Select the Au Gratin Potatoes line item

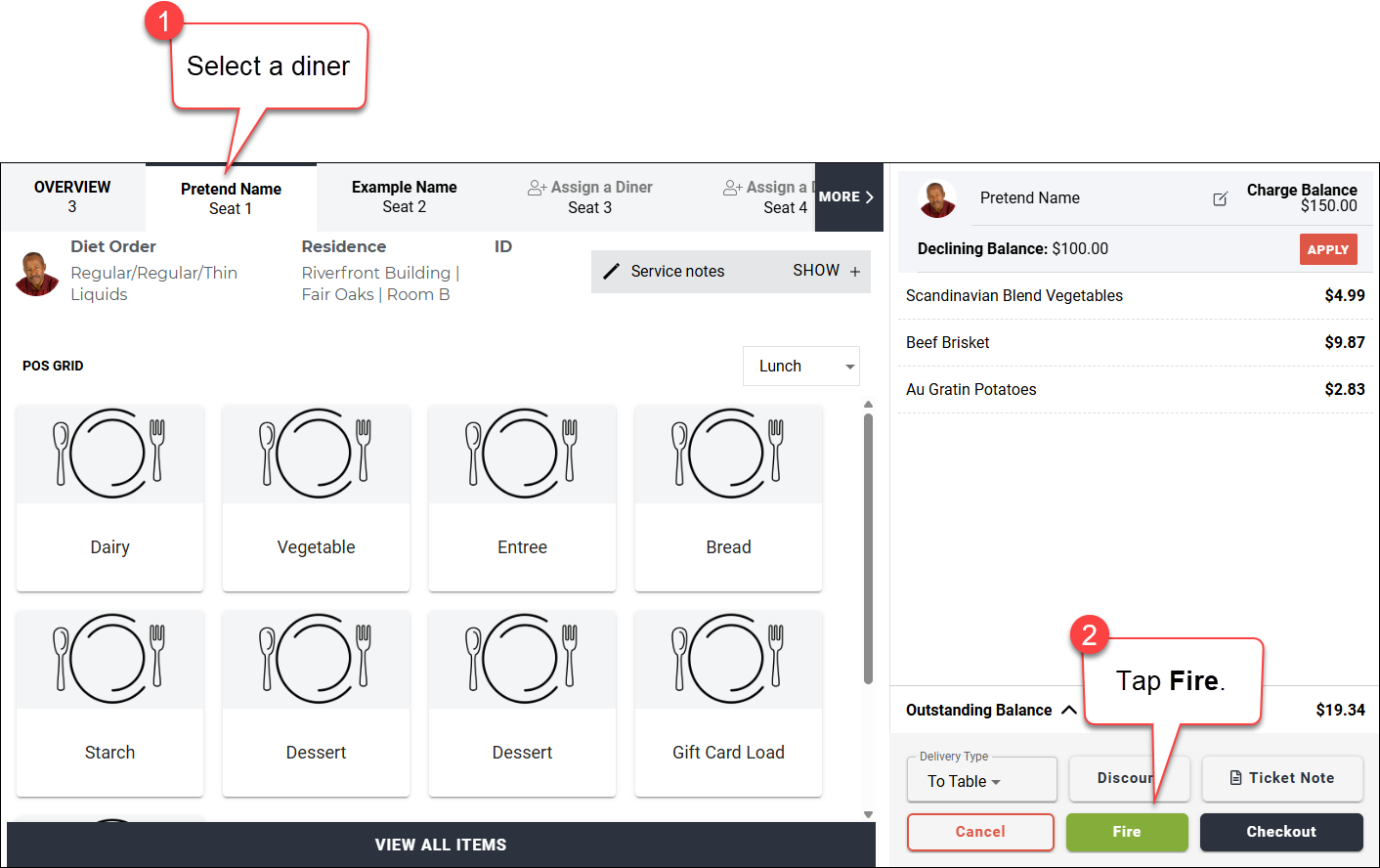[1135, 389]
